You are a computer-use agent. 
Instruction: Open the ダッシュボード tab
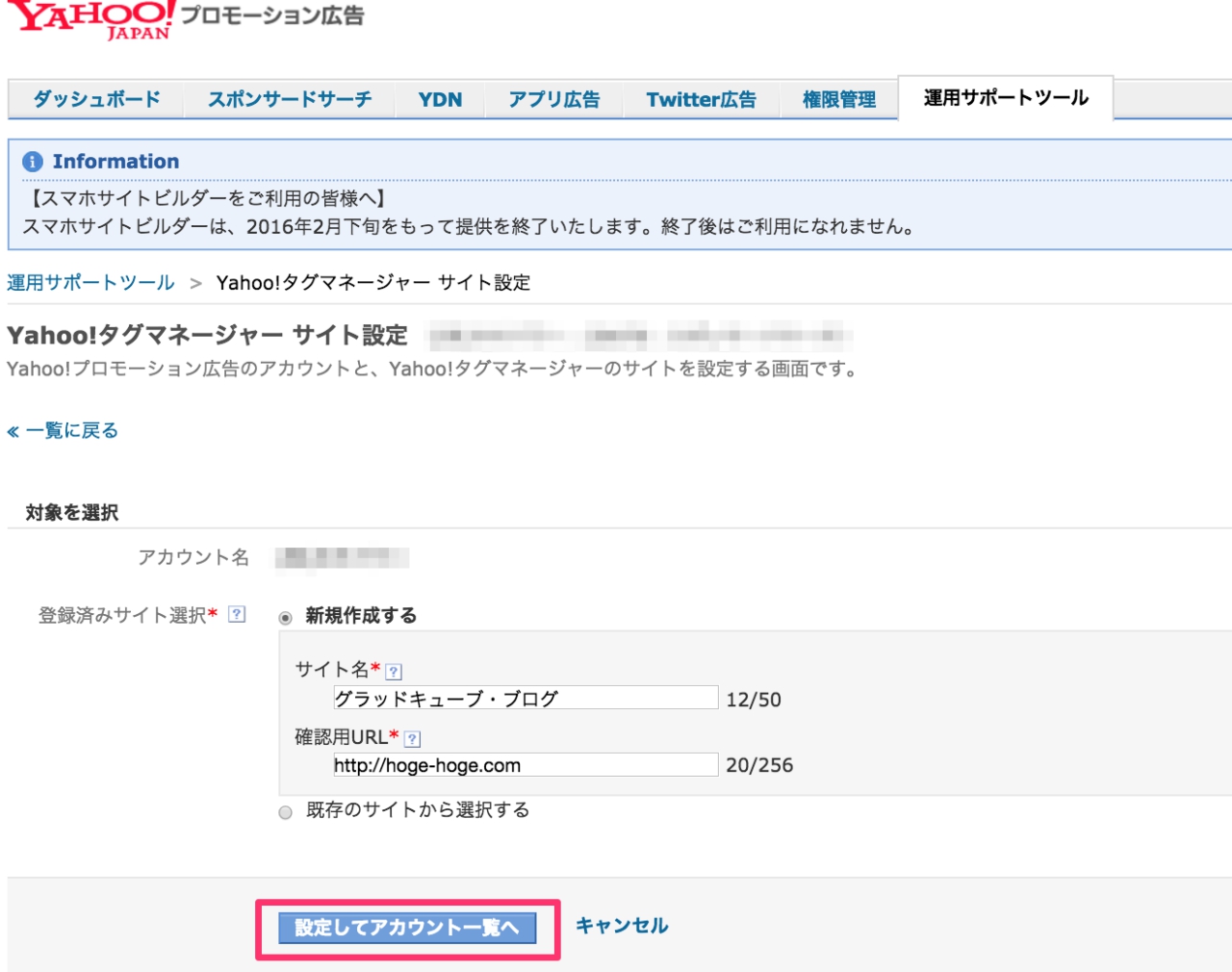96,99
